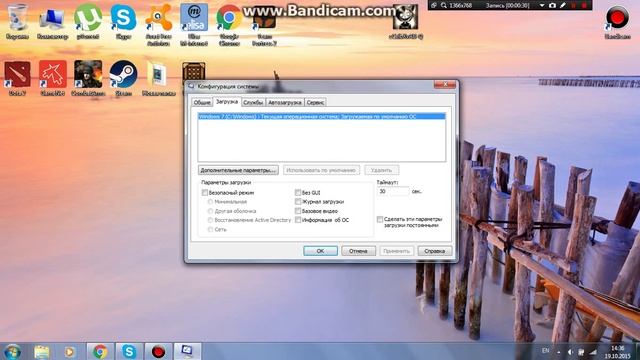640x360 pixels.
Task: Open the Bandicam bar dropdown arrow
Action: [542, 5]
